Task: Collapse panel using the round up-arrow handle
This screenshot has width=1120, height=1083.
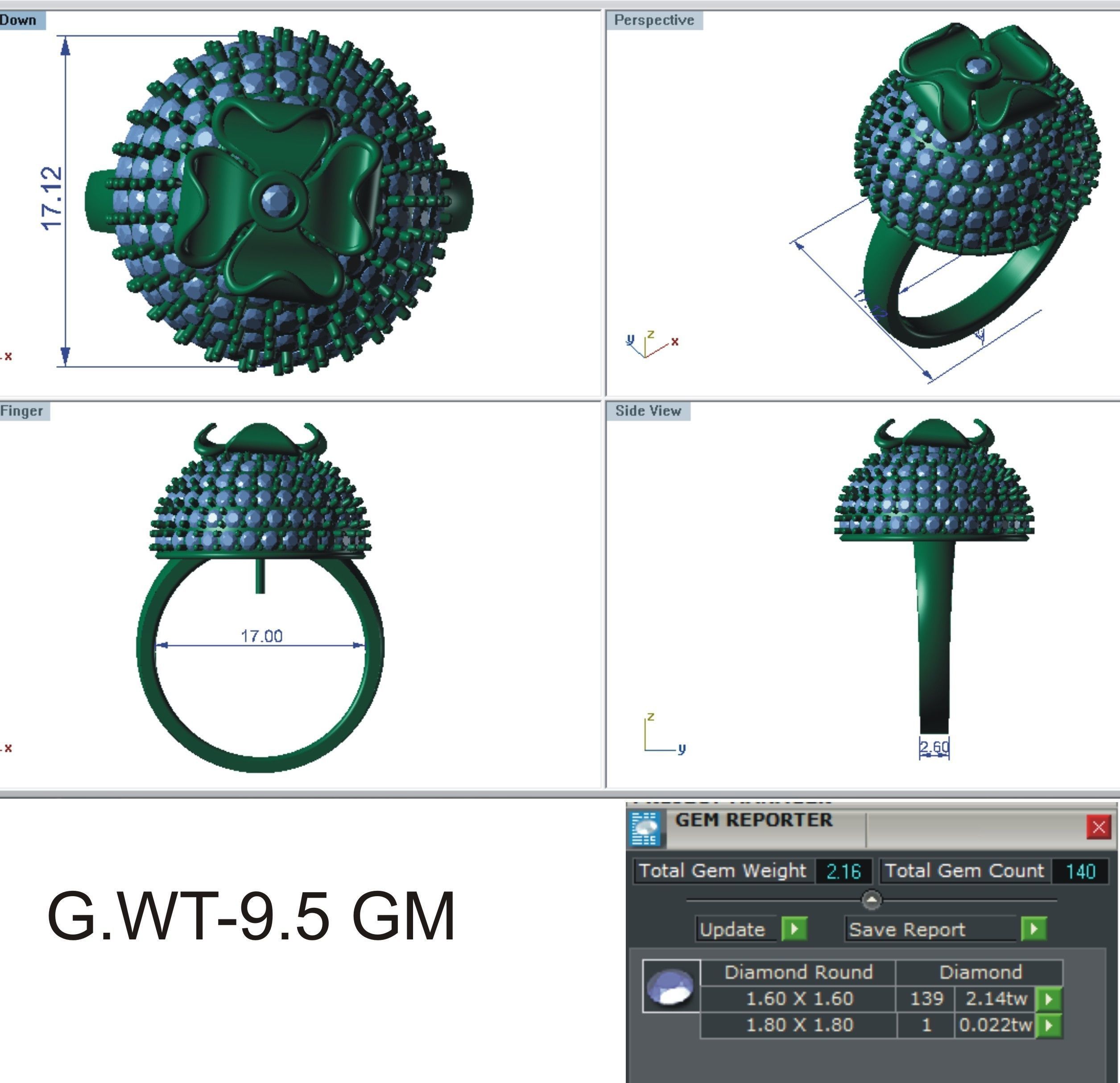Action: coord(872,900)
